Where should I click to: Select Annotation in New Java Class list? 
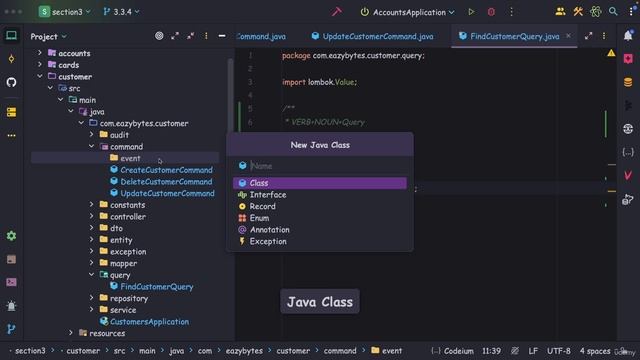tap(320, 229)
